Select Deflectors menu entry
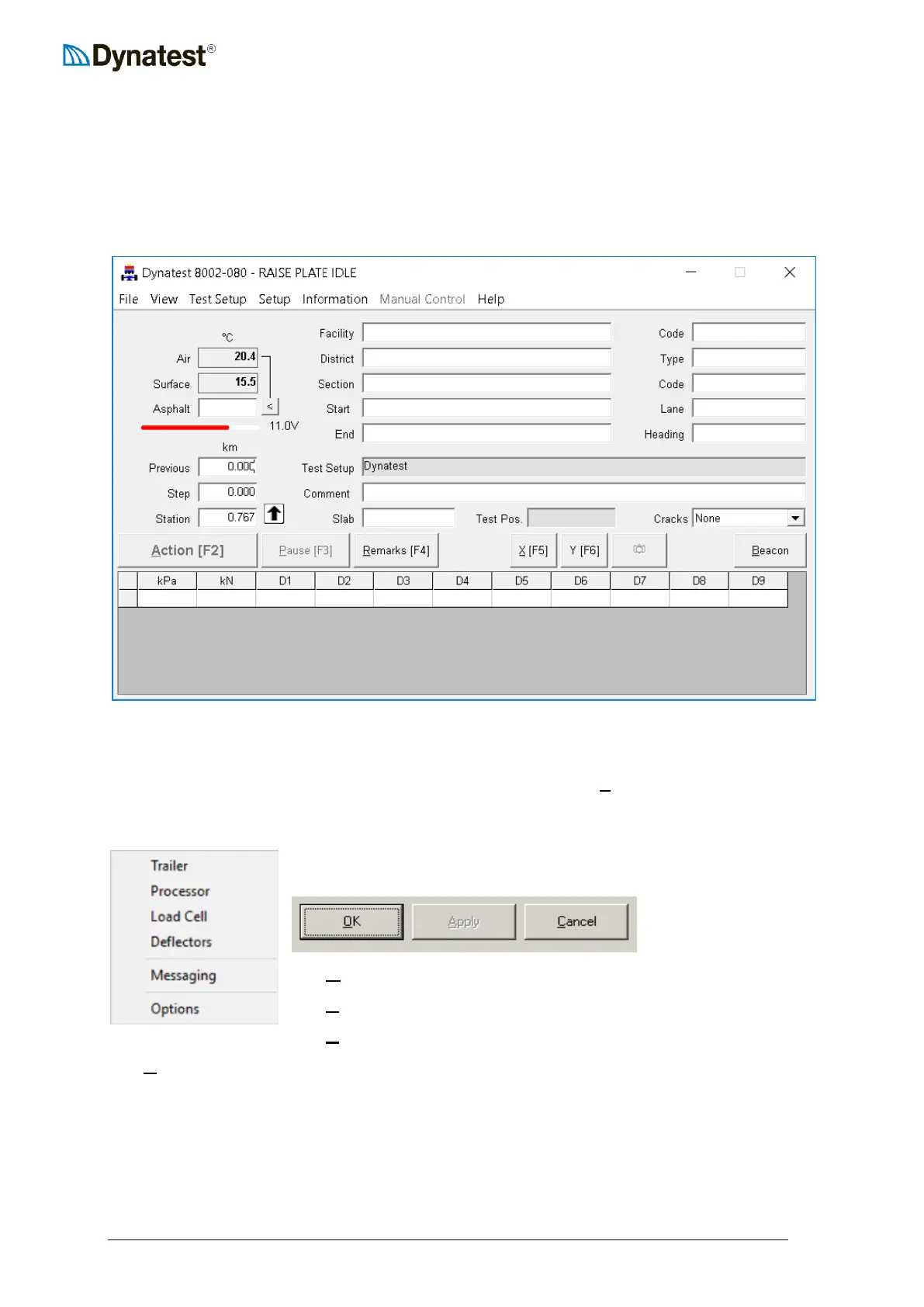This screenshot has height=1307, width=924. tap(181, 942)
